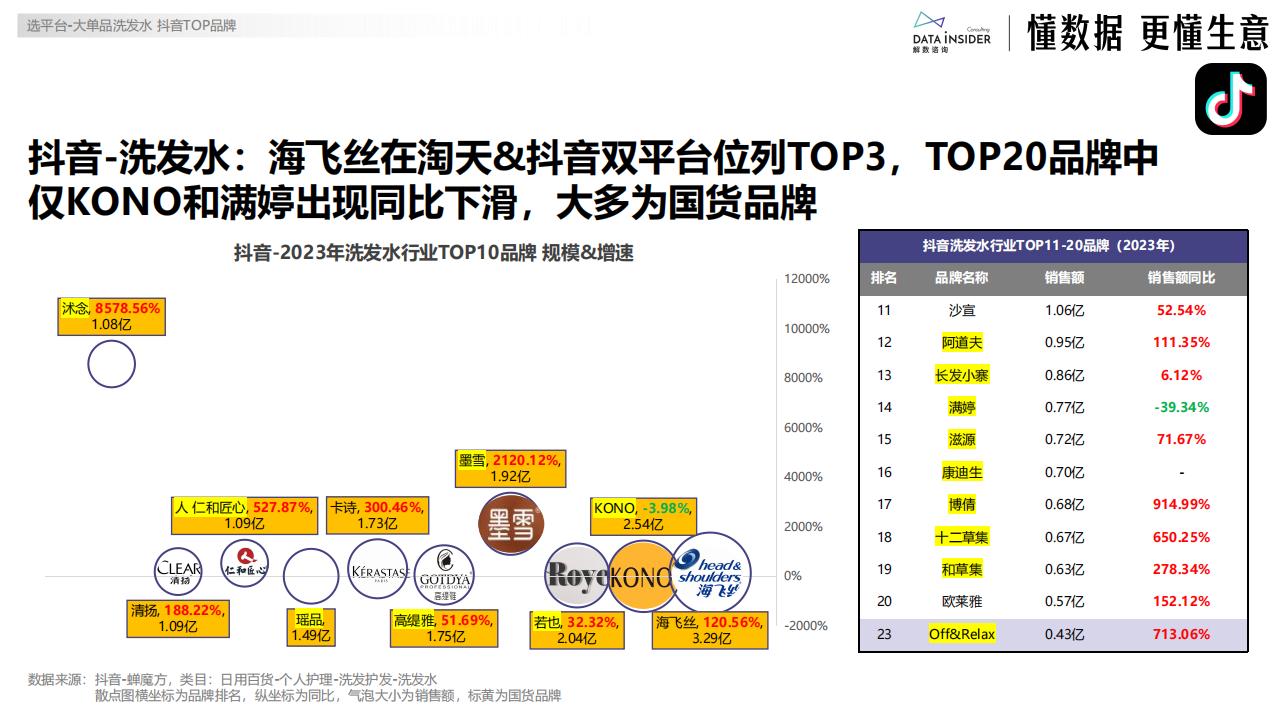This screenshot has width=1280, height=720.
Task: Click the 康迪生 brand cell
Action: [x=961, y=472]
